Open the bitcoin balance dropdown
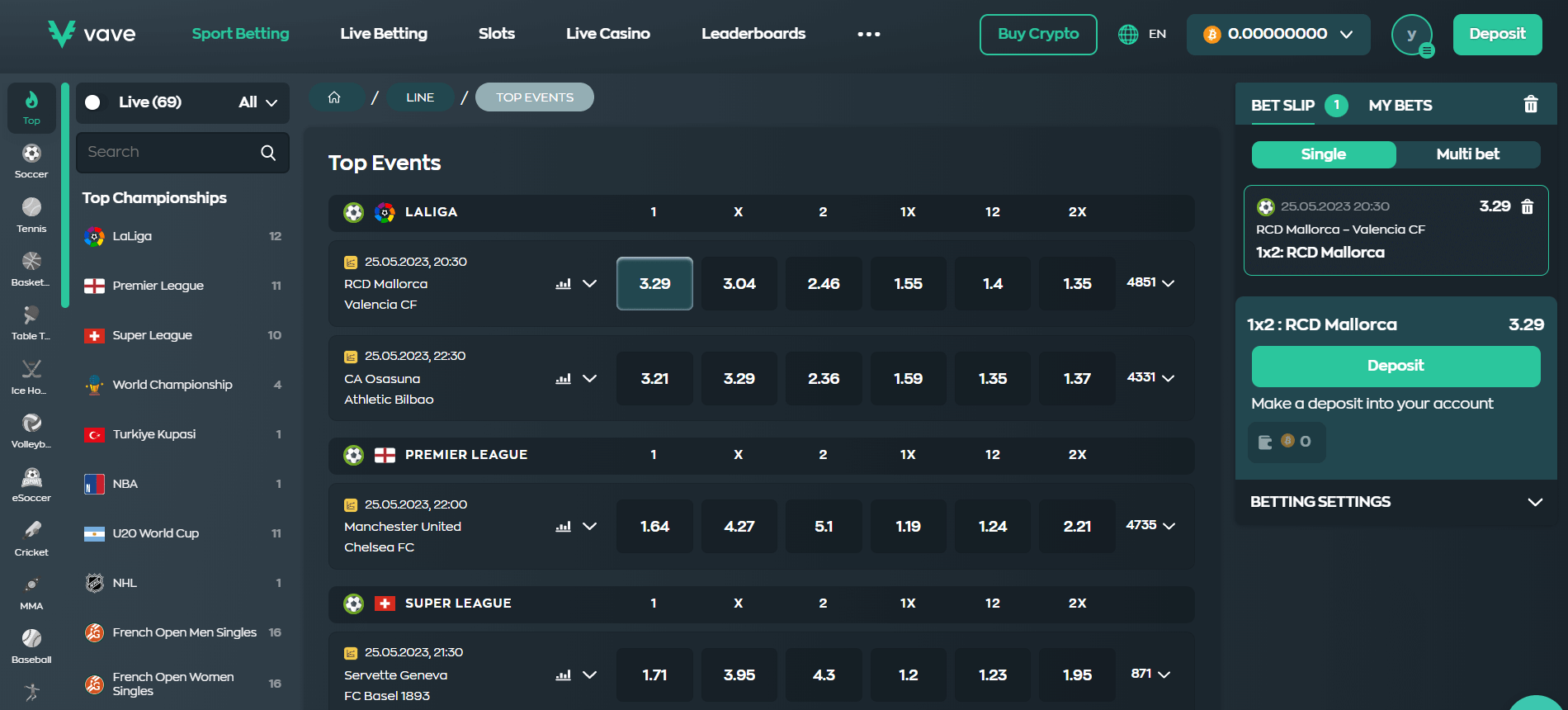Viewport: 1568px width, 710px height. 1278,35
